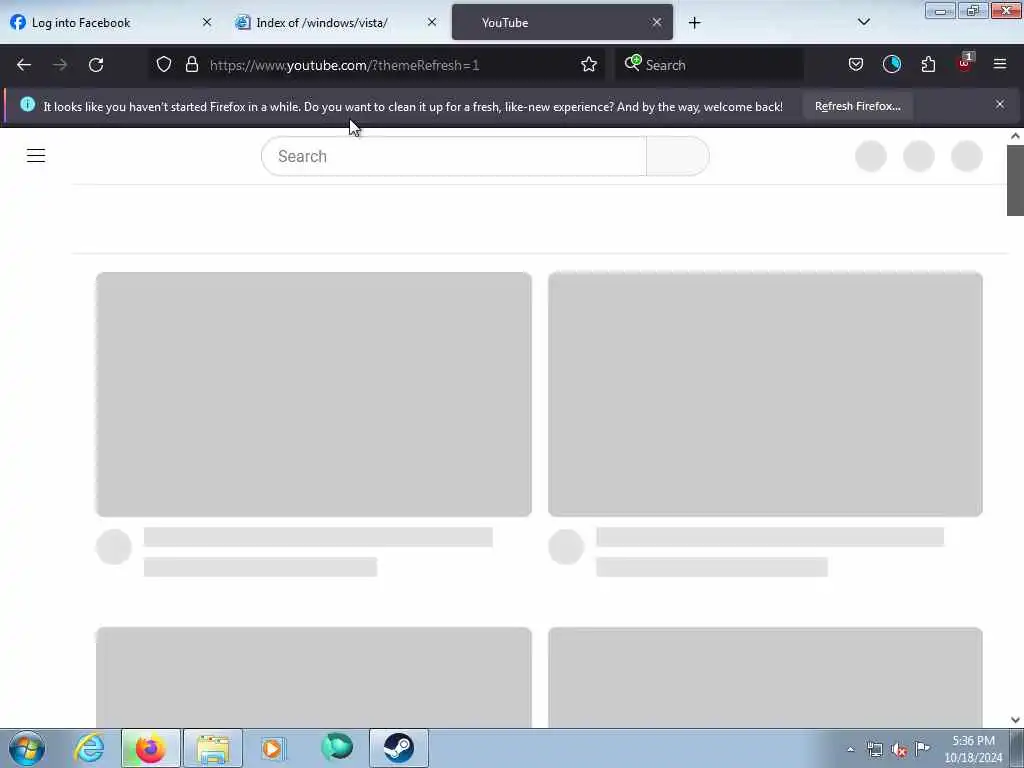This screenshot has height=768, width=1024.
Task: Open the Save to Pocket icon
Action: click(856, 64)
